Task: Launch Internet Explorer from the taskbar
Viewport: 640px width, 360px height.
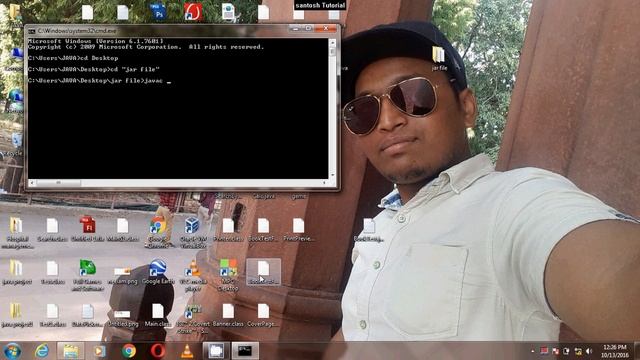Action: [42, 351]
